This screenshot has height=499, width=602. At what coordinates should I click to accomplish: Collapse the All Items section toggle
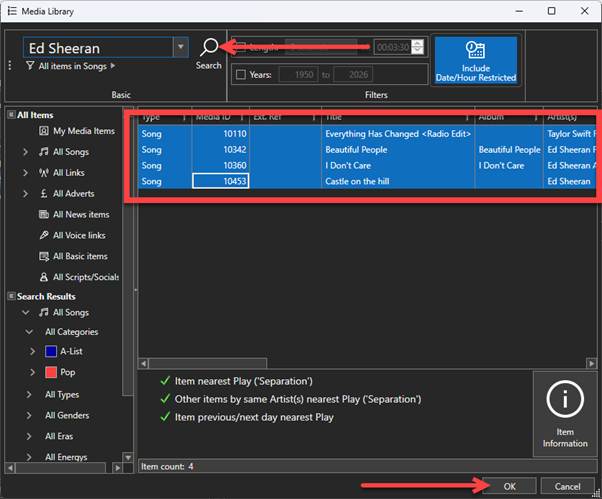(x=11, y=115)
